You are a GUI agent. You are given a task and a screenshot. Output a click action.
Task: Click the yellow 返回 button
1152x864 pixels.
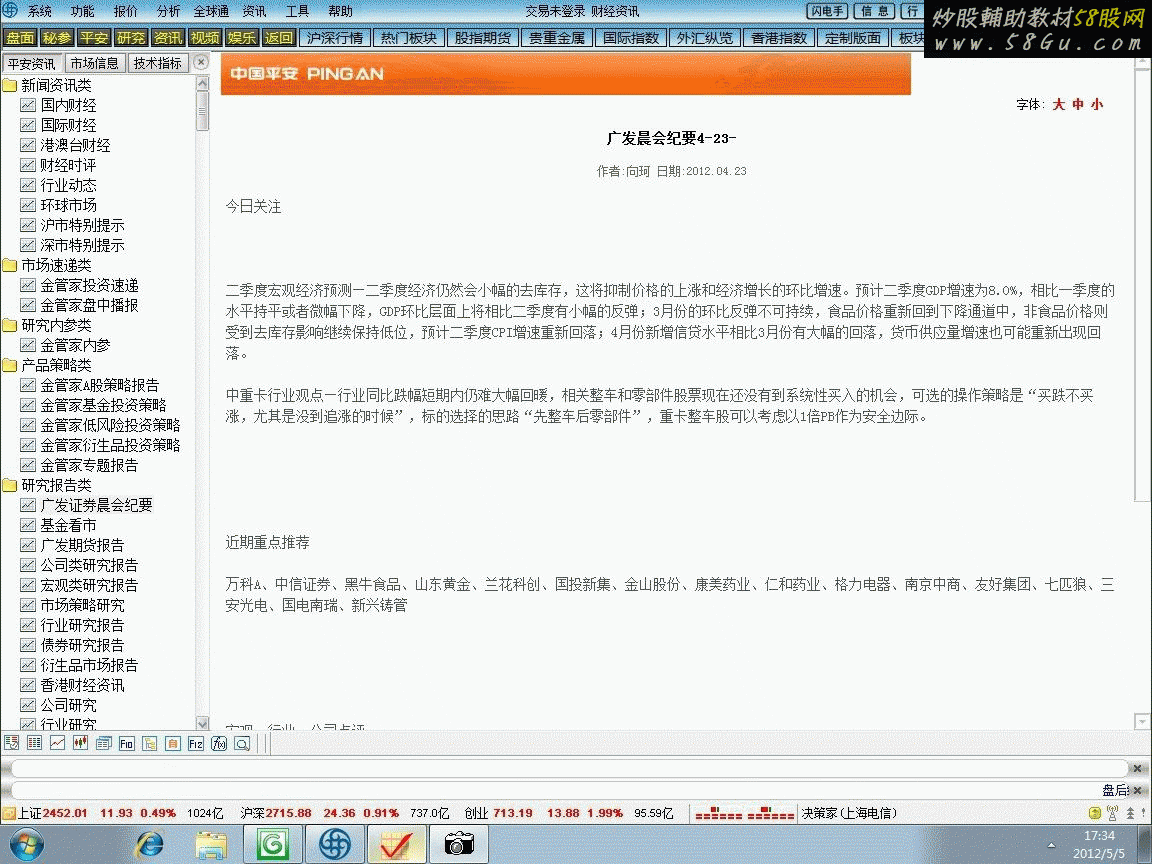[x=278, y=38]
